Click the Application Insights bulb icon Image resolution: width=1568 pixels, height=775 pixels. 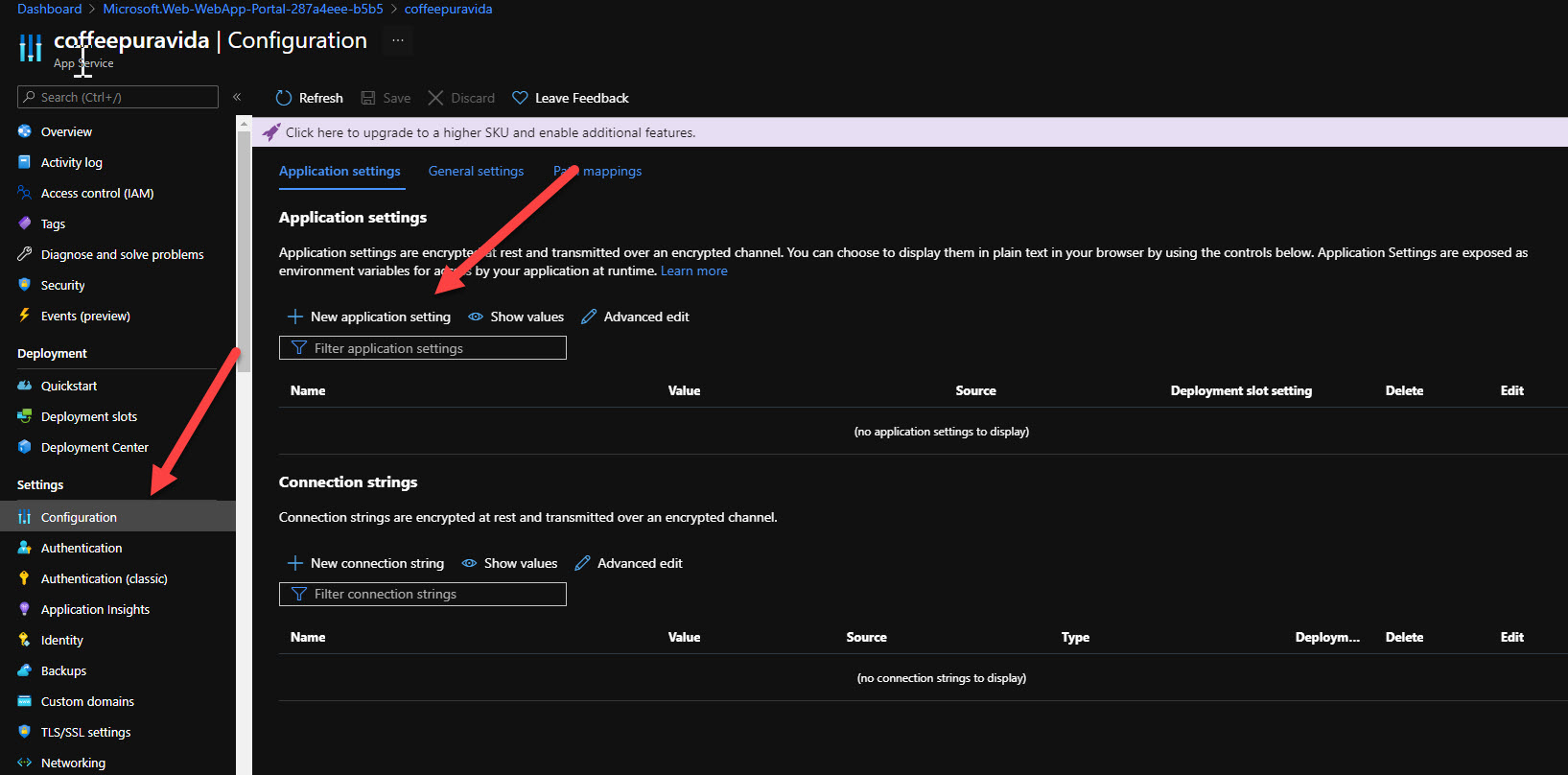pos(25,609)
